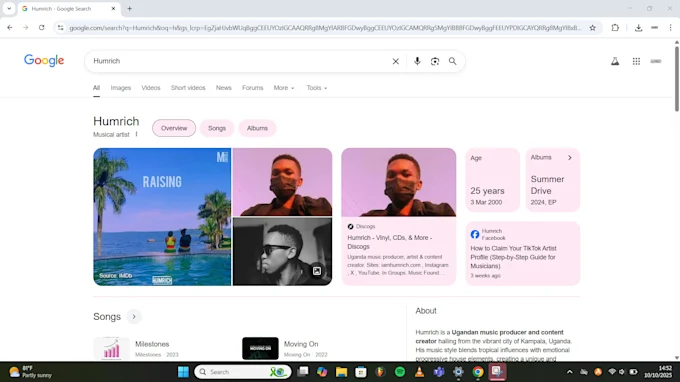Image resolution: width=680 pixels, height=382 pixels.
Task: Open the Facebook TikTok Artist Profile post
Action: click(523, 254)
